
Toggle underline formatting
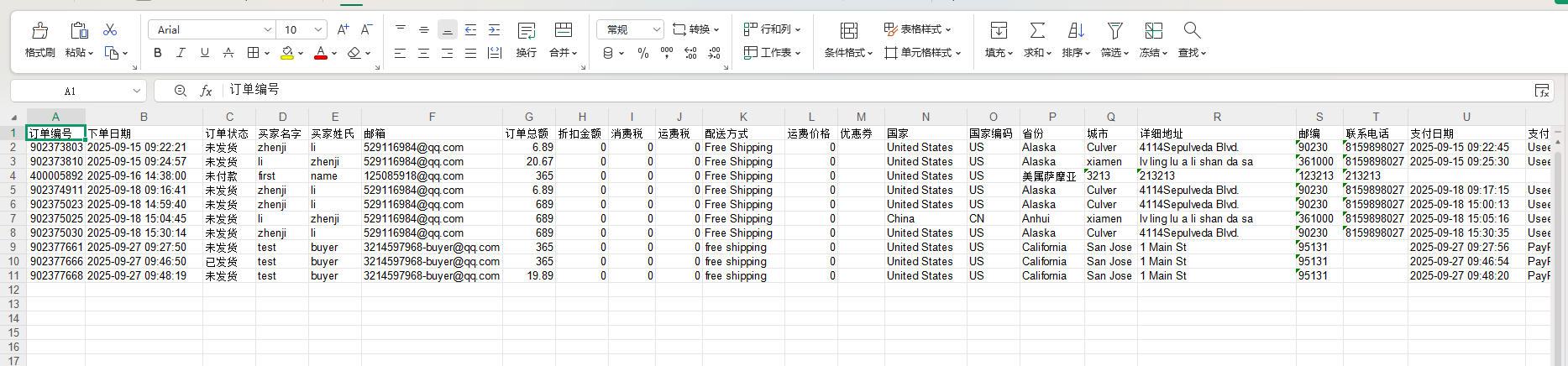click(204, 53)
